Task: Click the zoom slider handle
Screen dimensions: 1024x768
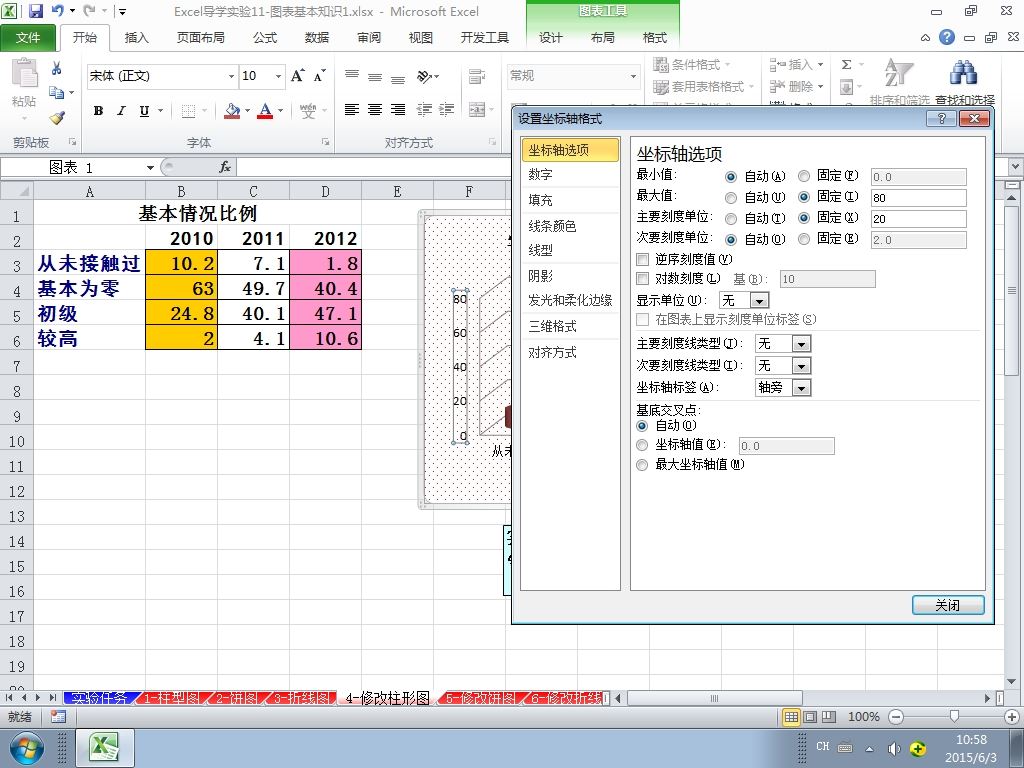Action: [954, 717]
